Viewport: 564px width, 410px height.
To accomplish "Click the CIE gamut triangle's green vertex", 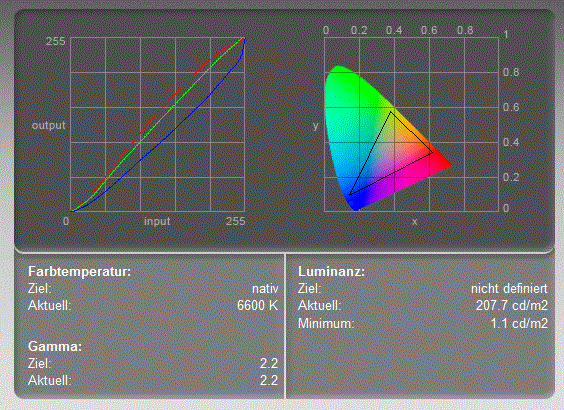I will click(x=391, y=112).
